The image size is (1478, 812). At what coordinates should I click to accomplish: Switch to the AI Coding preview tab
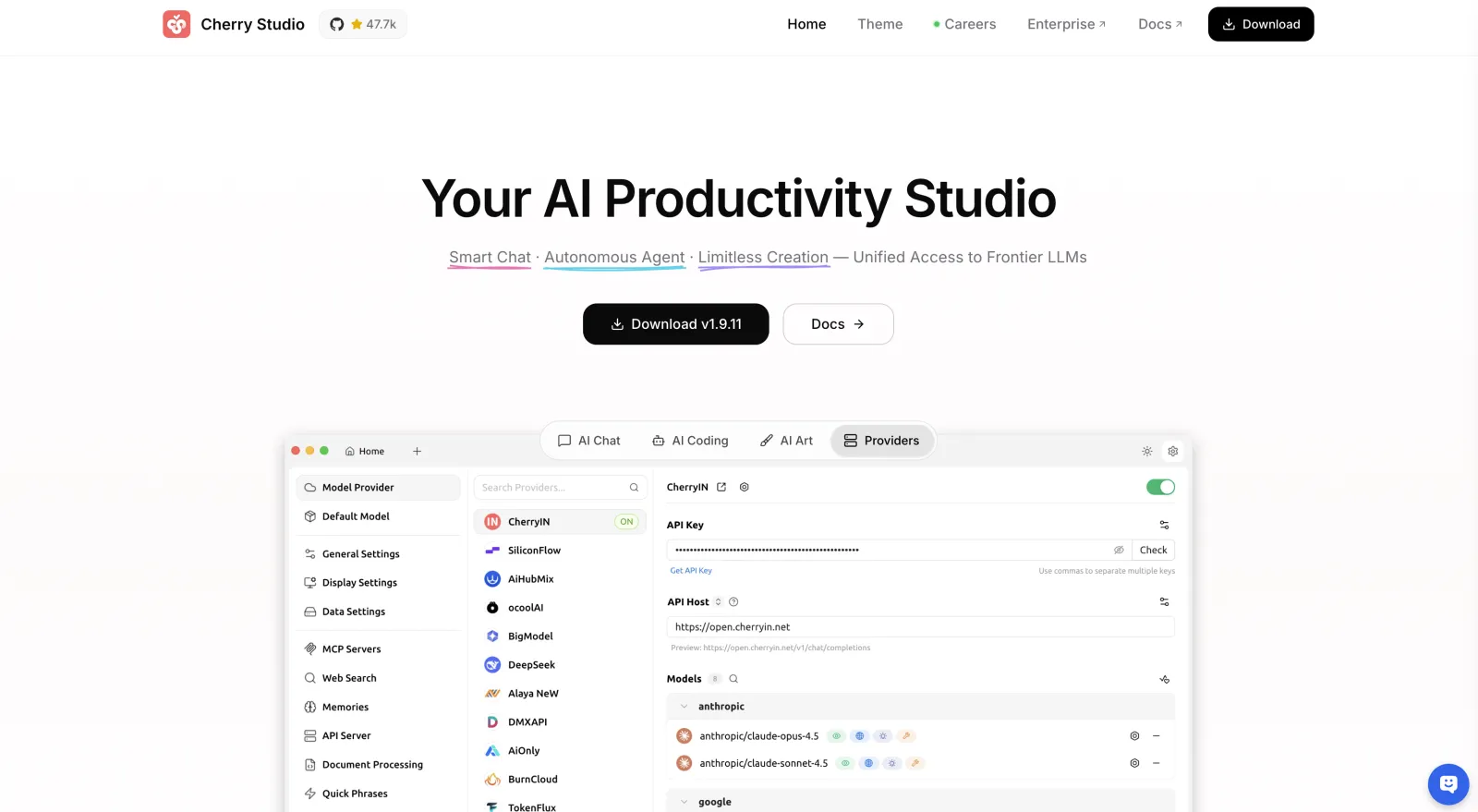(690, 441)
